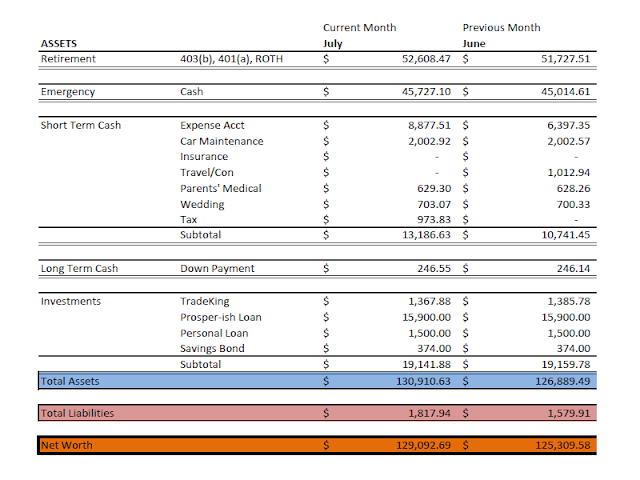Select the Investments subtotal 19,141.88
Viewport: 640px width, 480px height.
point(426,364)
